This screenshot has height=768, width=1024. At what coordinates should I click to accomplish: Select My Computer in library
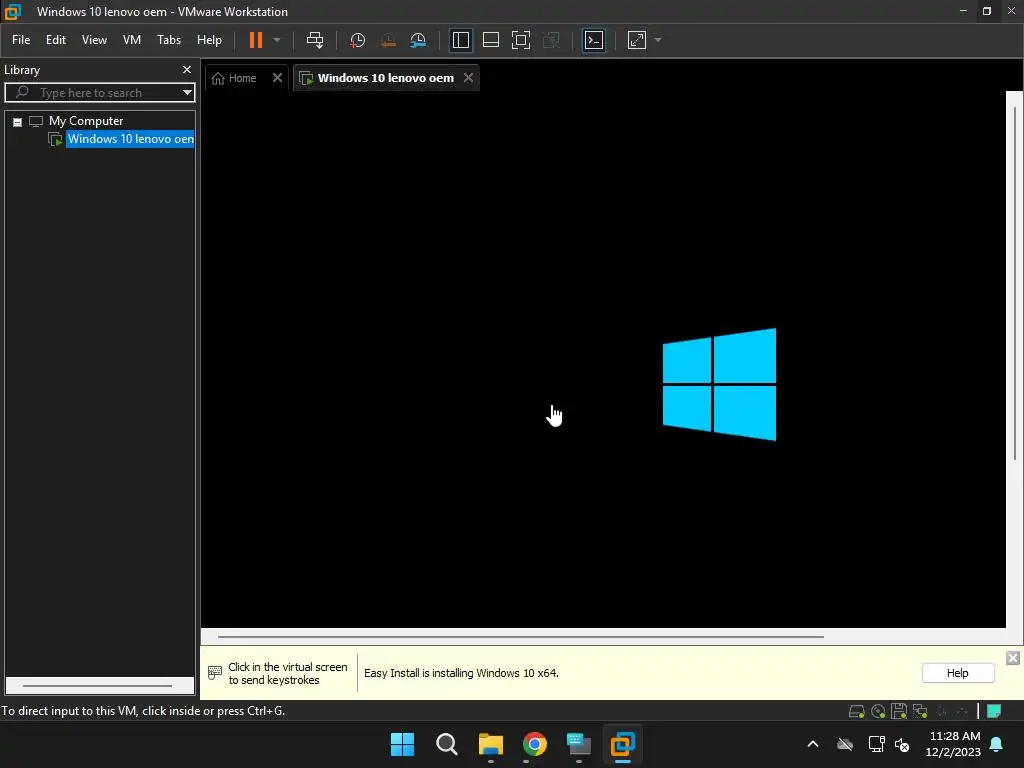pos(86,121)
